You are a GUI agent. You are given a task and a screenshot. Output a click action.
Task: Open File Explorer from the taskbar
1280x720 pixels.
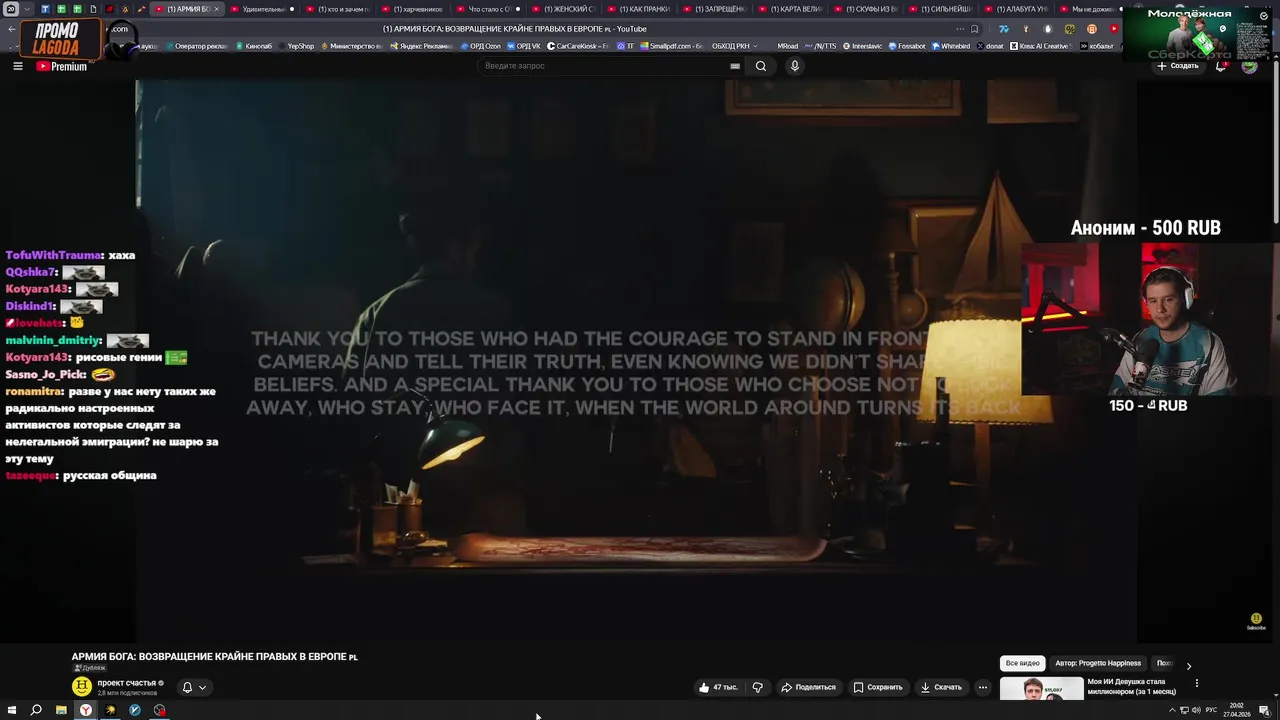point(61,710)
